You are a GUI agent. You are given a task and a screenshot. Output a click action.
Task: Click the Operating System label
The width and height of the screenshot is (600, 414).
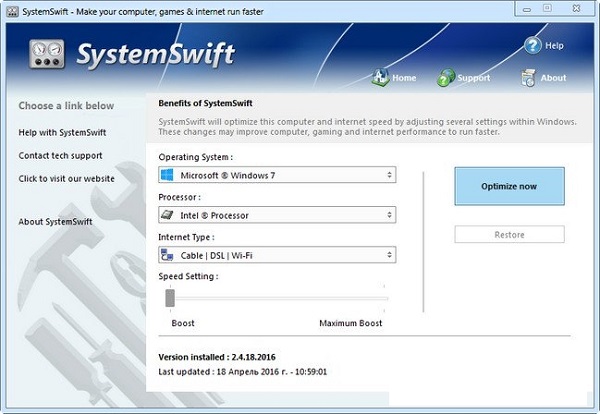(x=196, y=157)
